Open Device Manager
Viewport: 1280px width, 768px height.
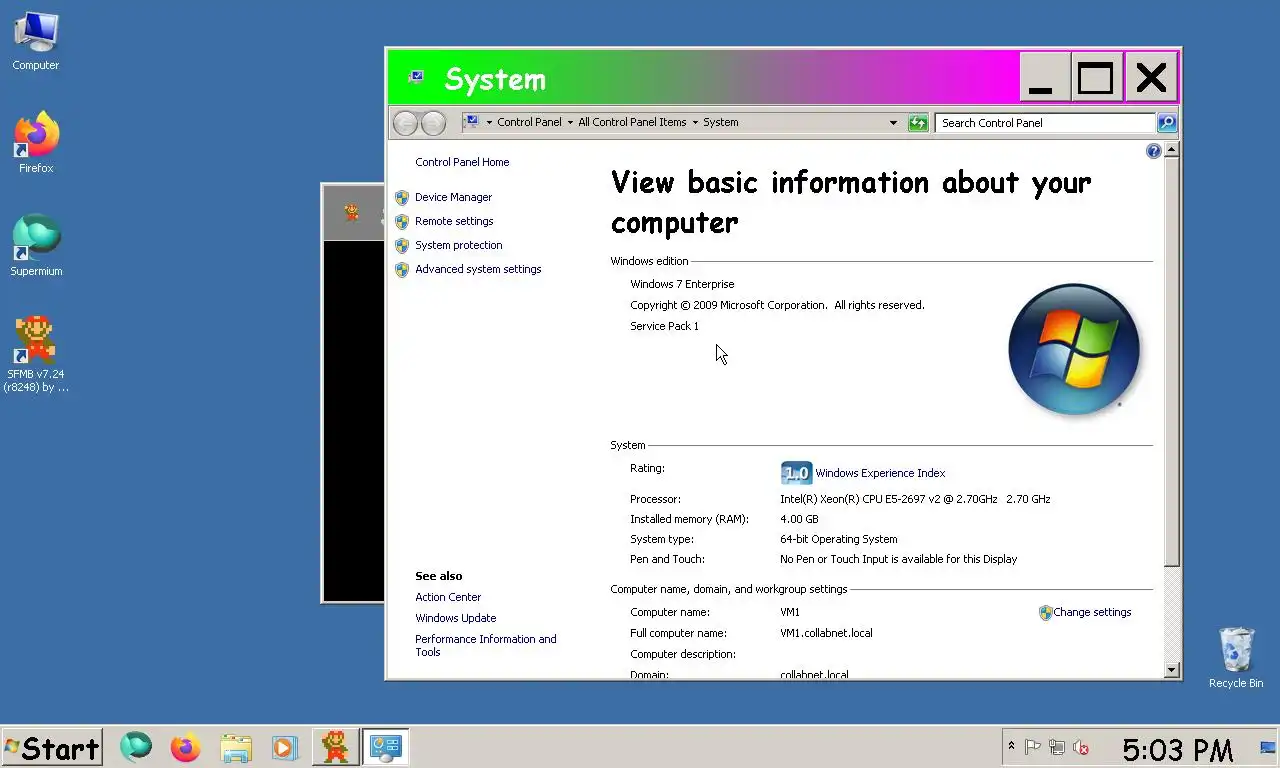click(x=453, y=197)
